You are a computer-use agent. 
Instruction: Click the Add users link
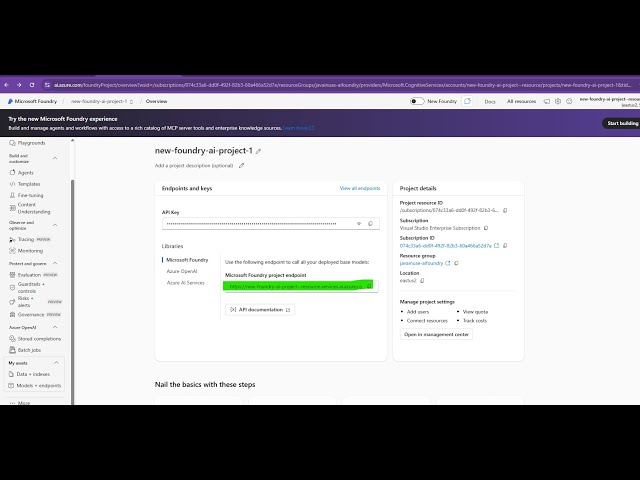[x=418, y=312]
